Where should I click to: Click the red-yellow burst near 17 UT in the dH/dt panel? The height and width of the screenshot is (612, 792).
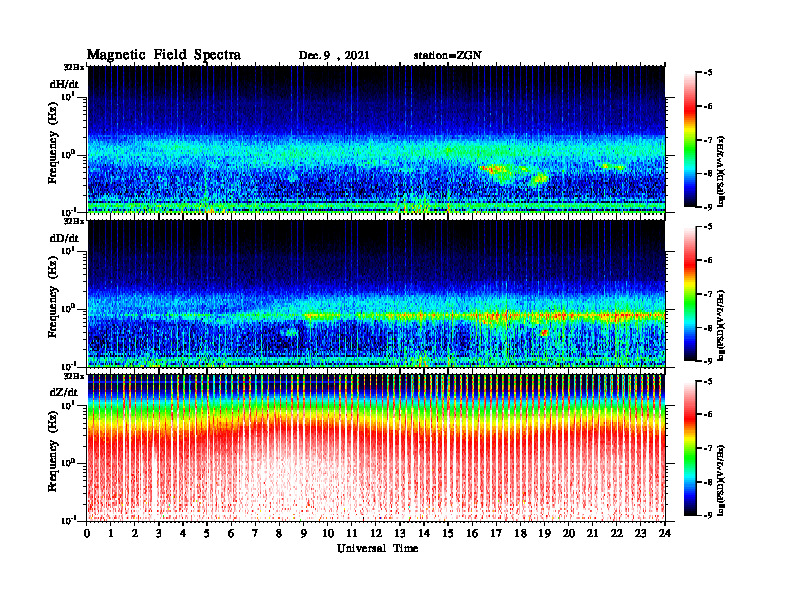click(x=494, y=169)
